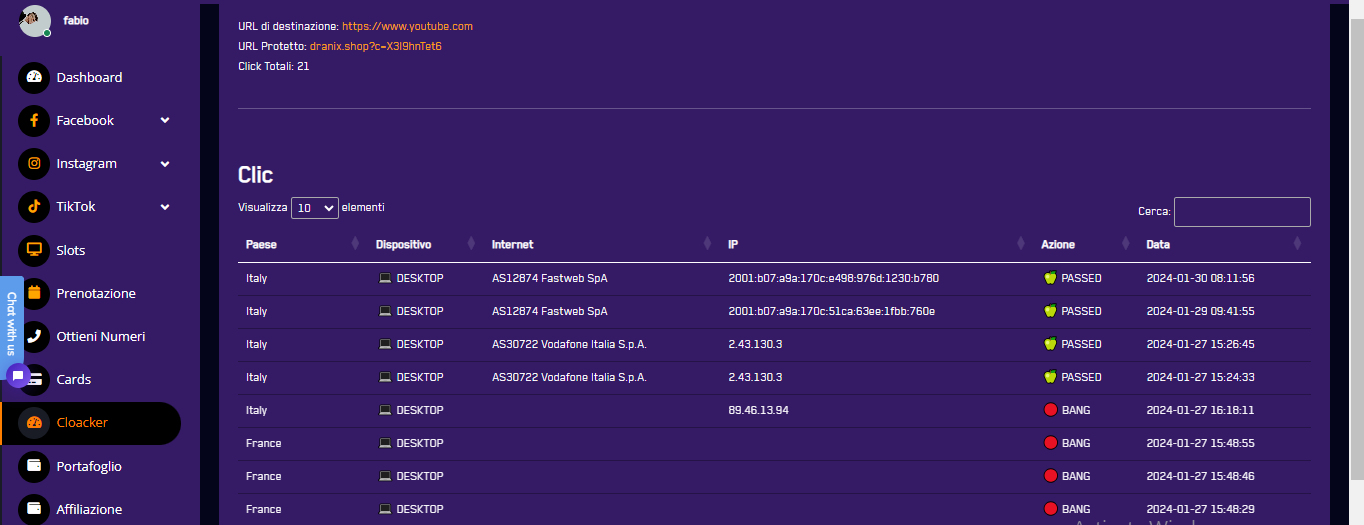Image resolution: width=1364 pixels, height=525 pixels.
Task: Click the Ottieni Numeri phone icon
Action: tap(34, 336)
